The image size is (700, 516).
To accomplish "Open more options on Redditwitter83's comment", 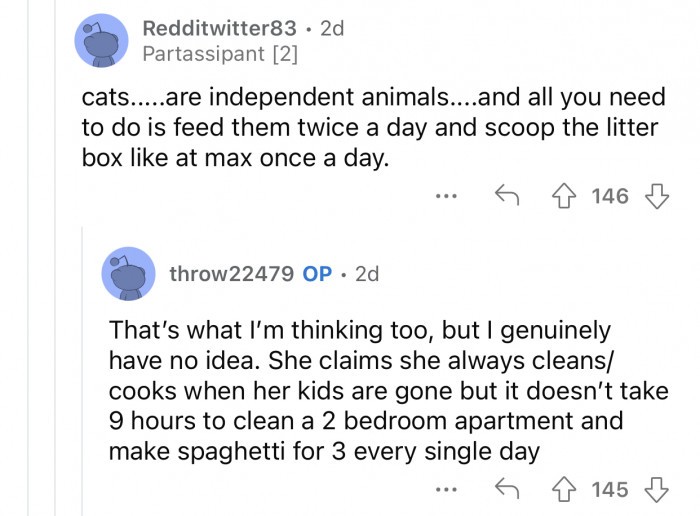I will point(448,196).
